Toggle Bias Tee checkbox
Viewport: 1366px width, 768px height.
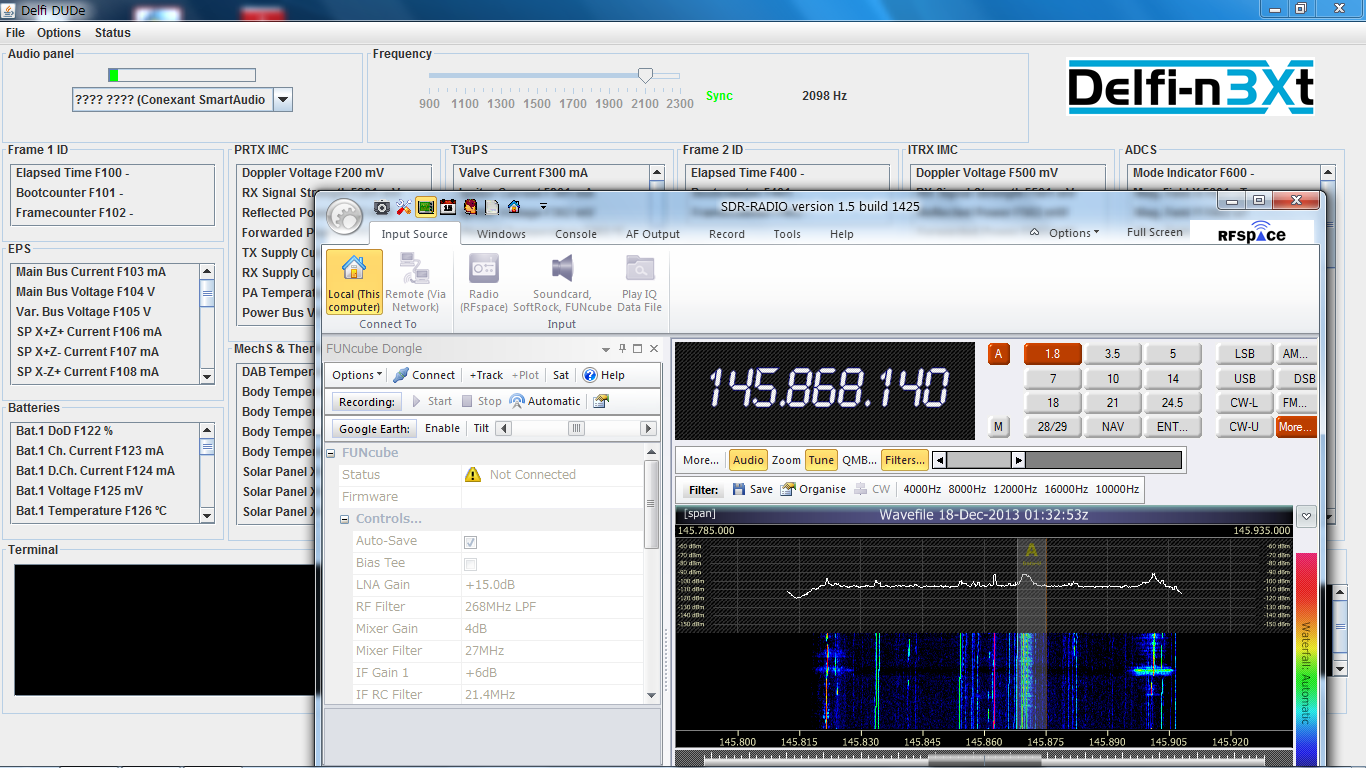pyautogui.click(x=470, y=563)
